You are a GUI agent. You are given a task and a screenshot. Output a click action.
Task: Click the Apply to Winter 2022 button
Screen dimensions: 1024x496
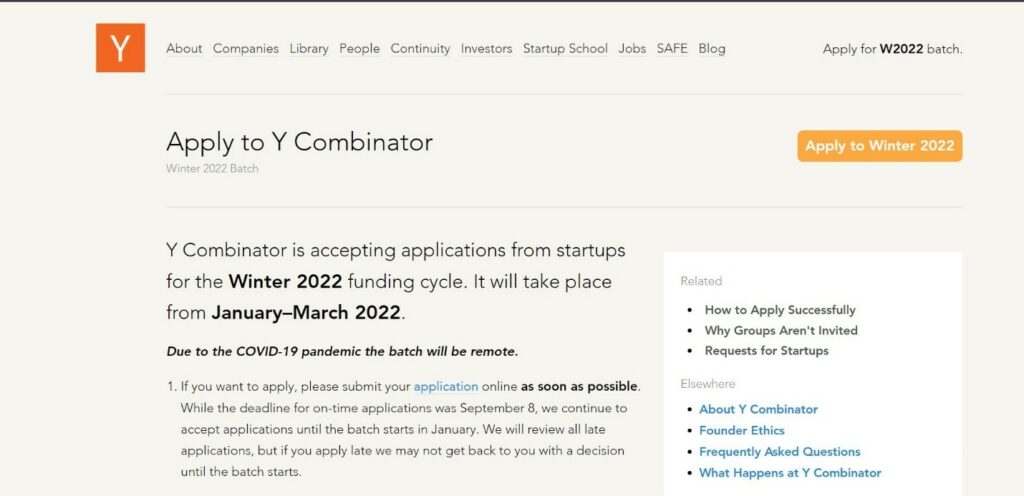(x=880, y=146)
